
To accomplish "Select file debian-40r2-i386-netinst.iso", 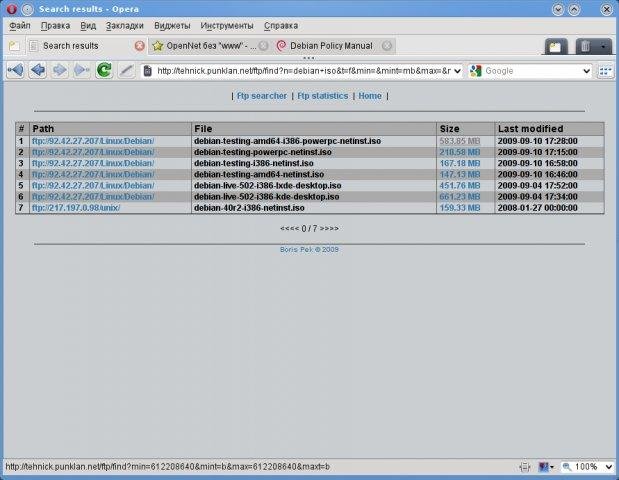I will coord(249,208).
